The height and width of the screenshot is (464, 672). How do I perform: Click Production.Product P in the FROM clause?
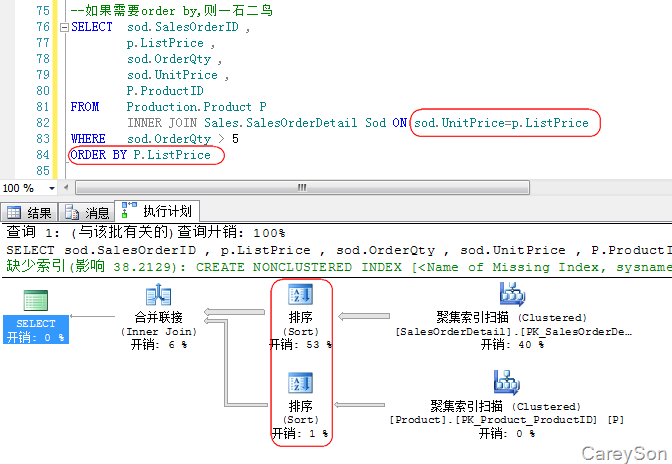[x=196, y=107]
